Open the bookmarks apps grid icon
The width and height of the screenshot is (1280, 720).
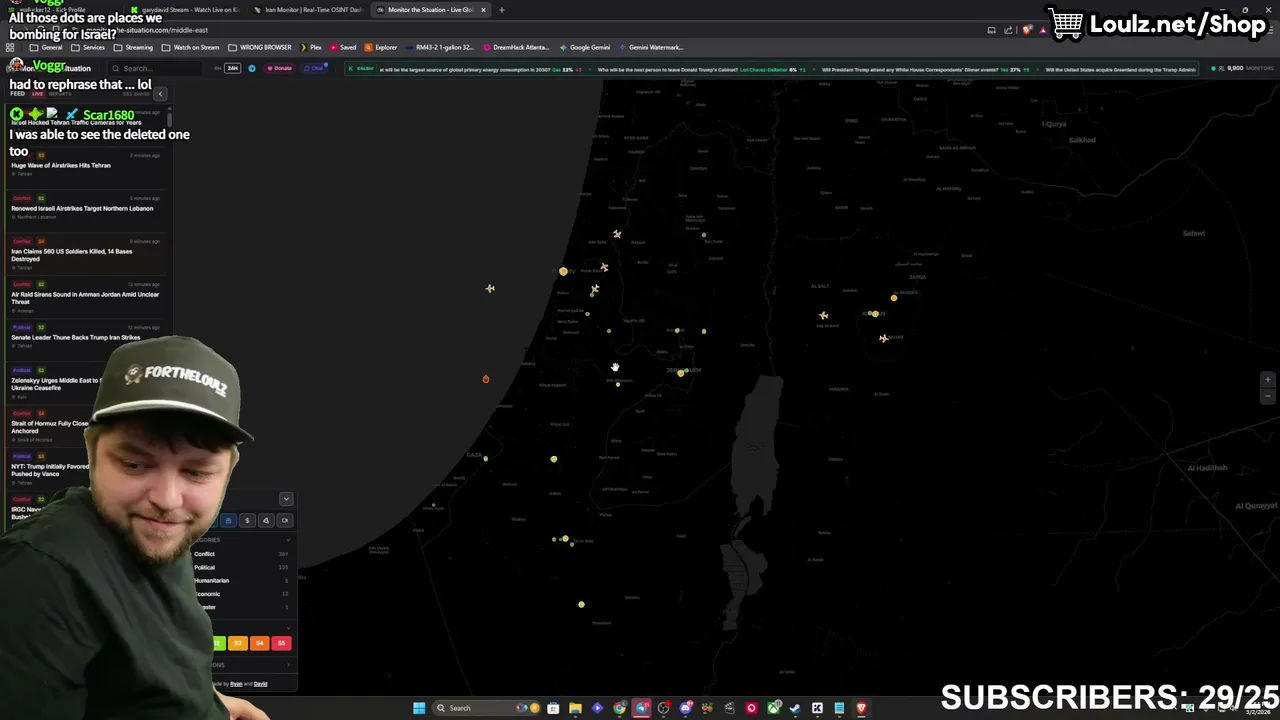point(11,47)
